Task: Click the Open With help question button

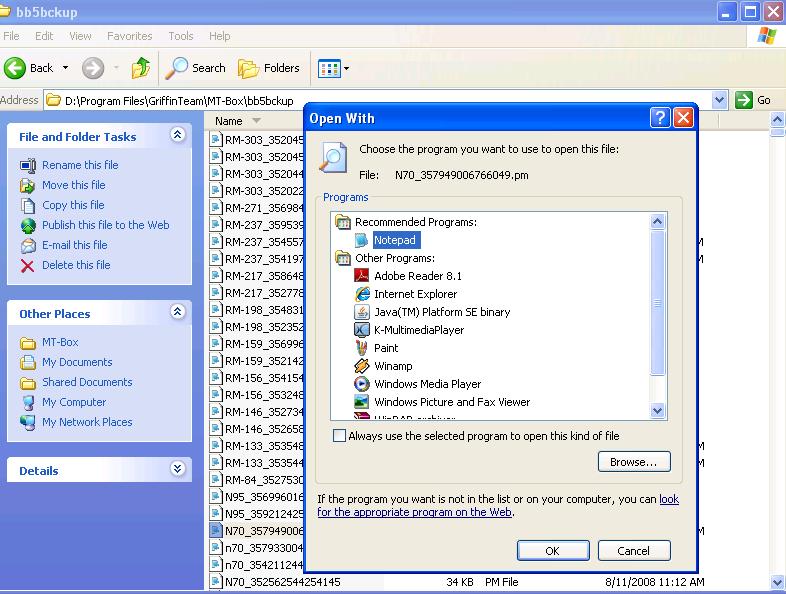Action: (660, 118)
